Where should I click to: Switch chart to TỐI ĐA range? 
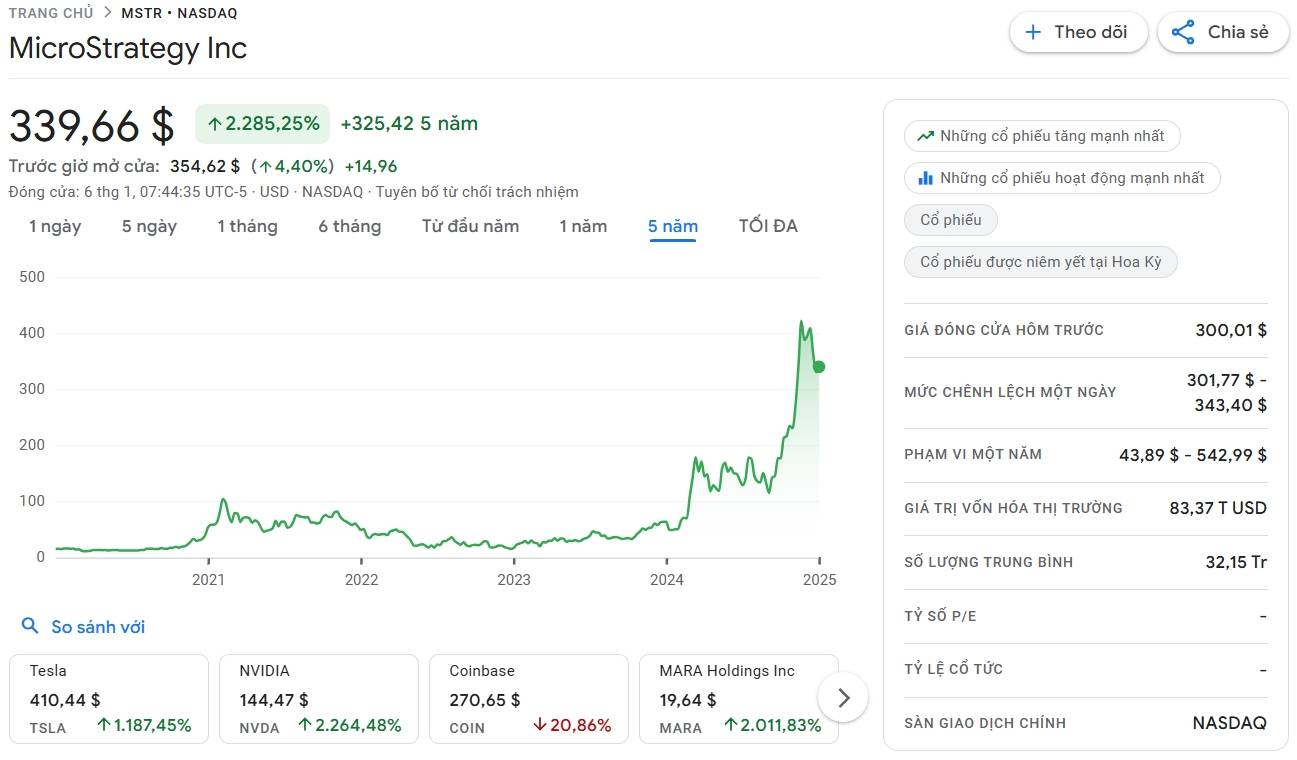point(768,226)
